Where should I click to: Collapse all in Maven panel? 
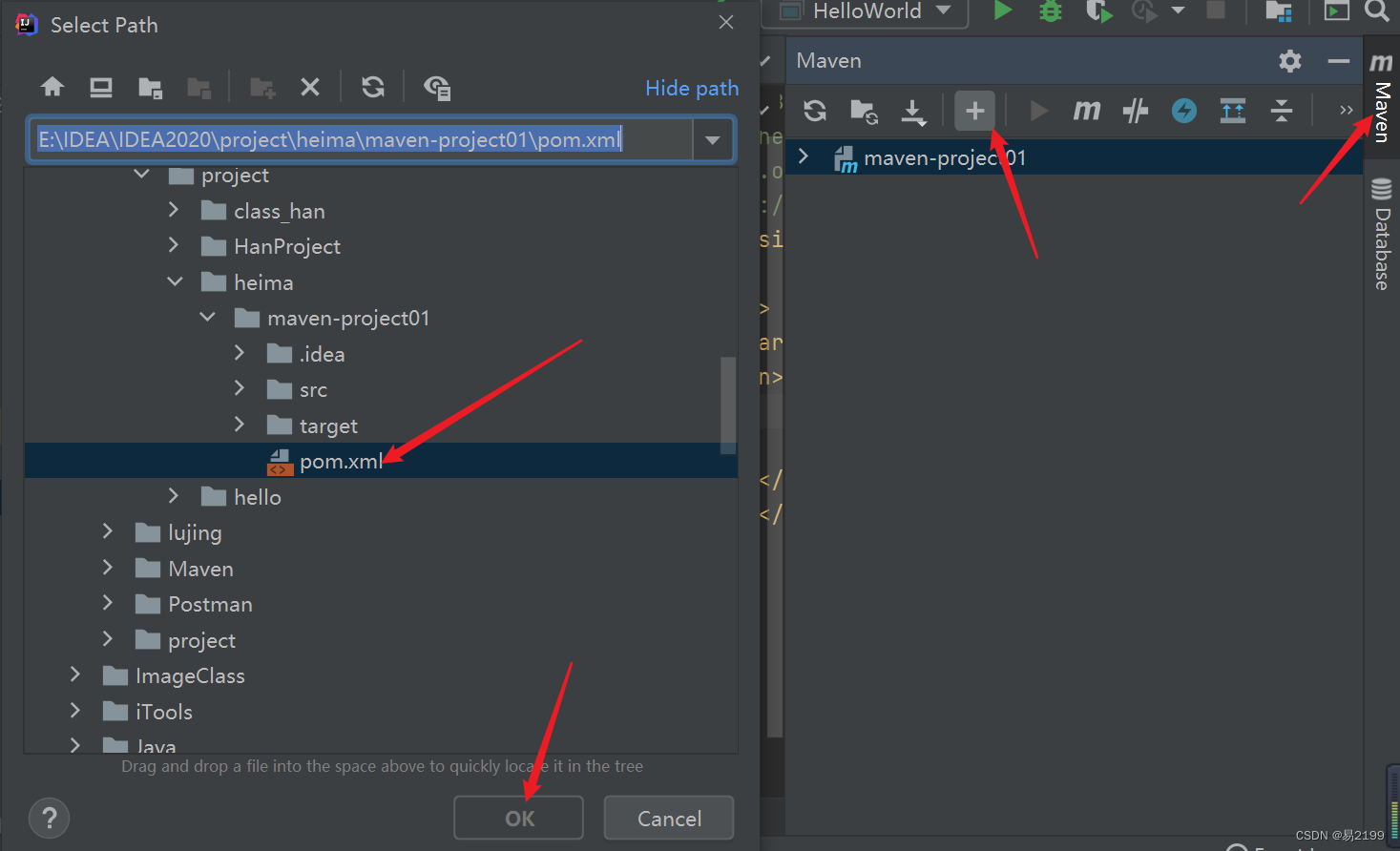tap(1282, 111)
